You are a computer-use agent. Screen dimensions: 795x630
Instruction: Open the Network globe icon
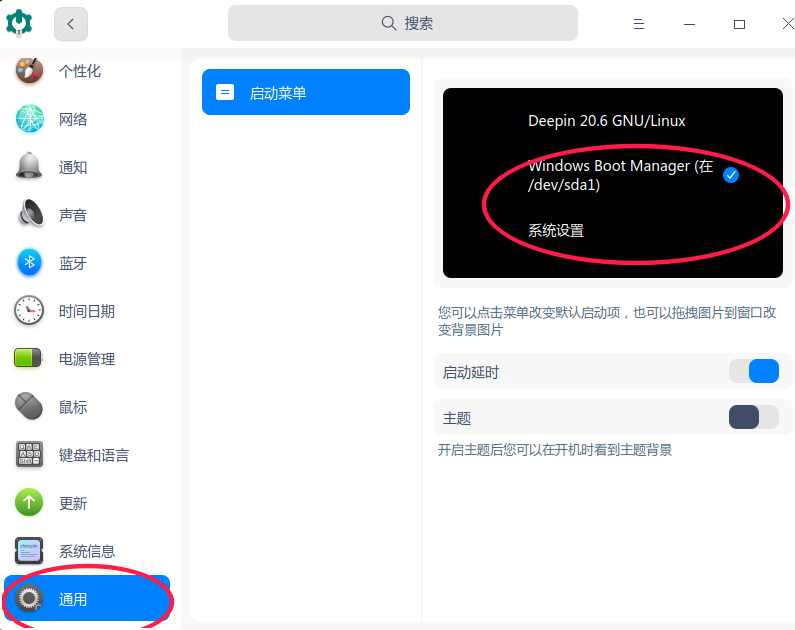click(29, 119)
